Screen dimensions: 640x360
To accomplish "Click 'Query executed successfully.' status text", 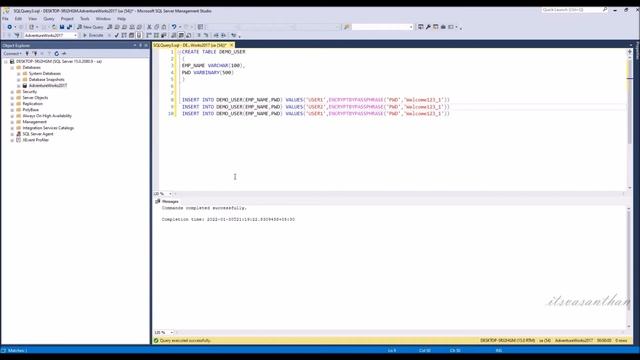I will tap(185, 340).
